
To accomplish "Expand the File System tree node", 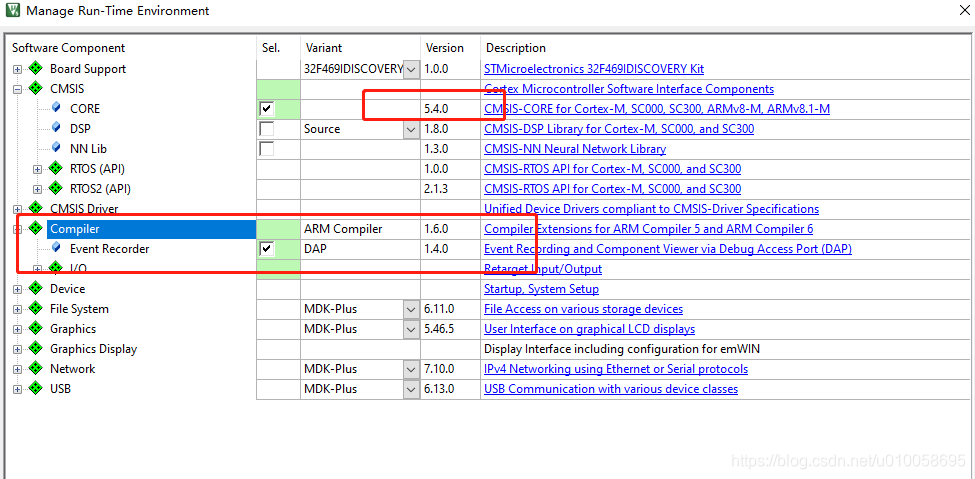I will point(17,309).
